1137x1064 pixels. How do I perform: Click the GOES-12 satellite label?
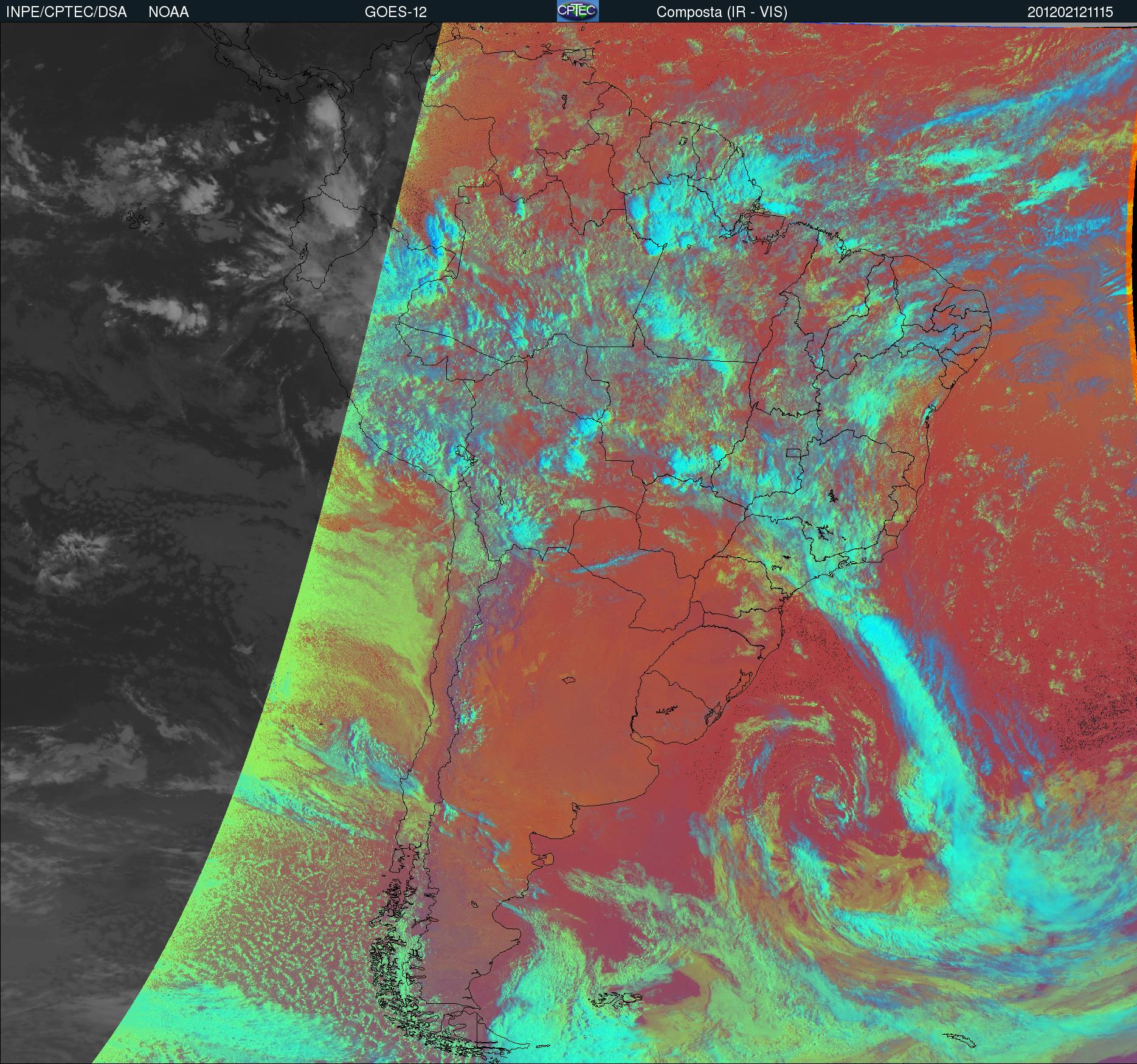tap(395, 12)
